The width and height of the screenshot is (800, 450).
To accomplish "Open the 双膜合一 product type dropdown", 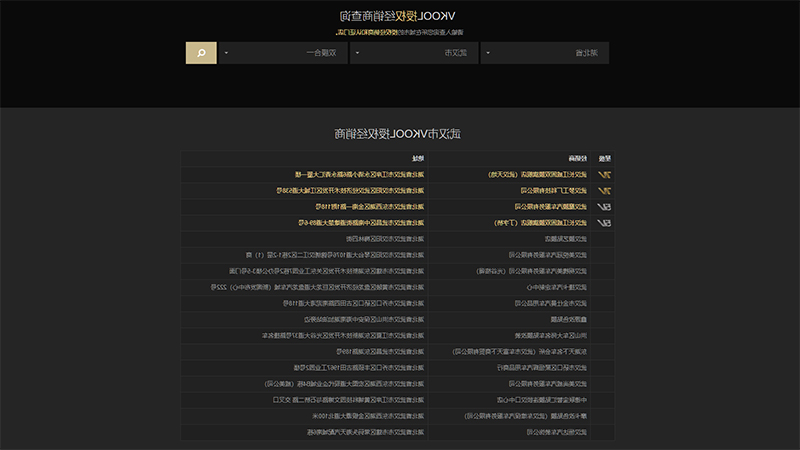I will (x=283, y=53).
